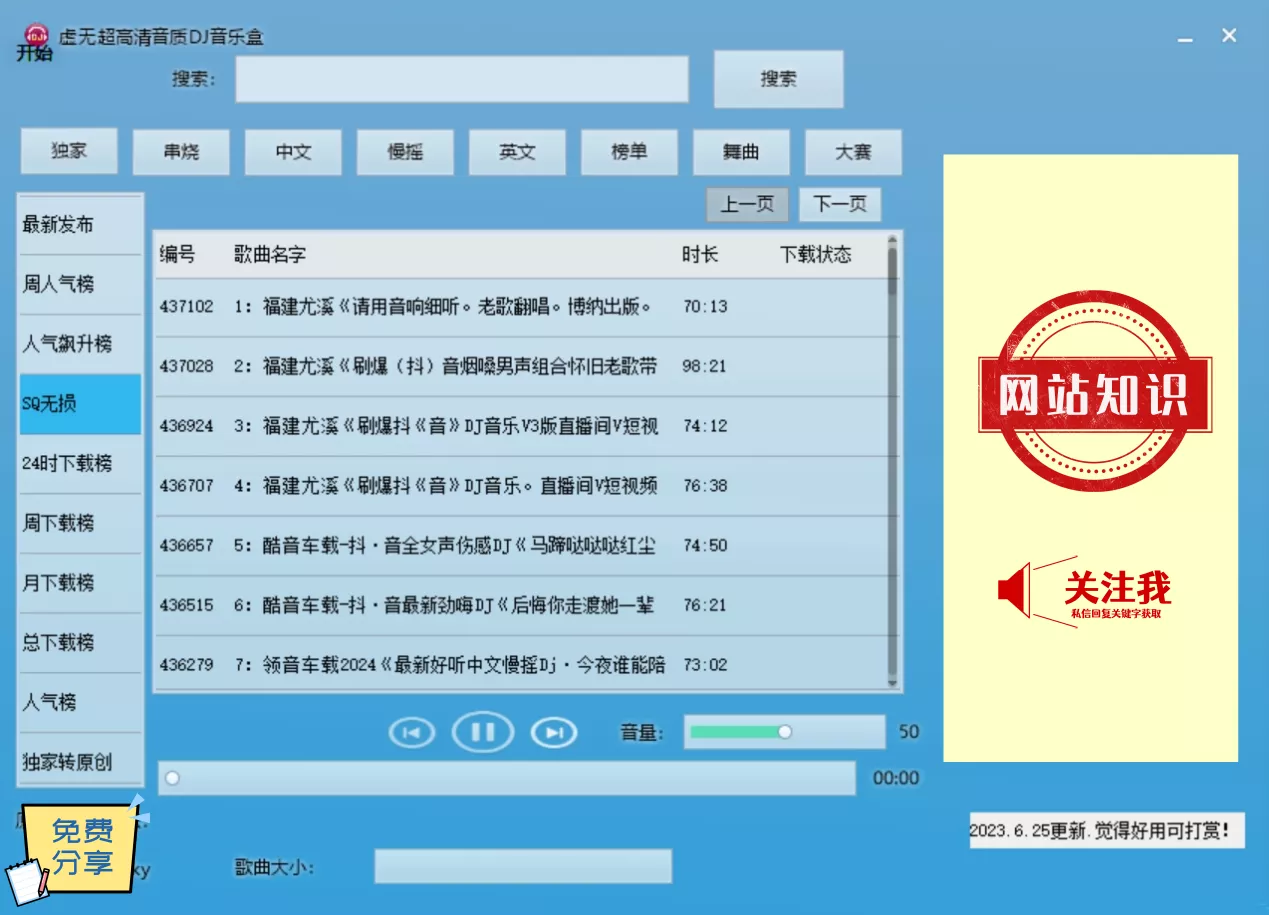Open the 周下载榜 chart list
Viewport: 1269px width, 915px height.
[x=80, y=523]
